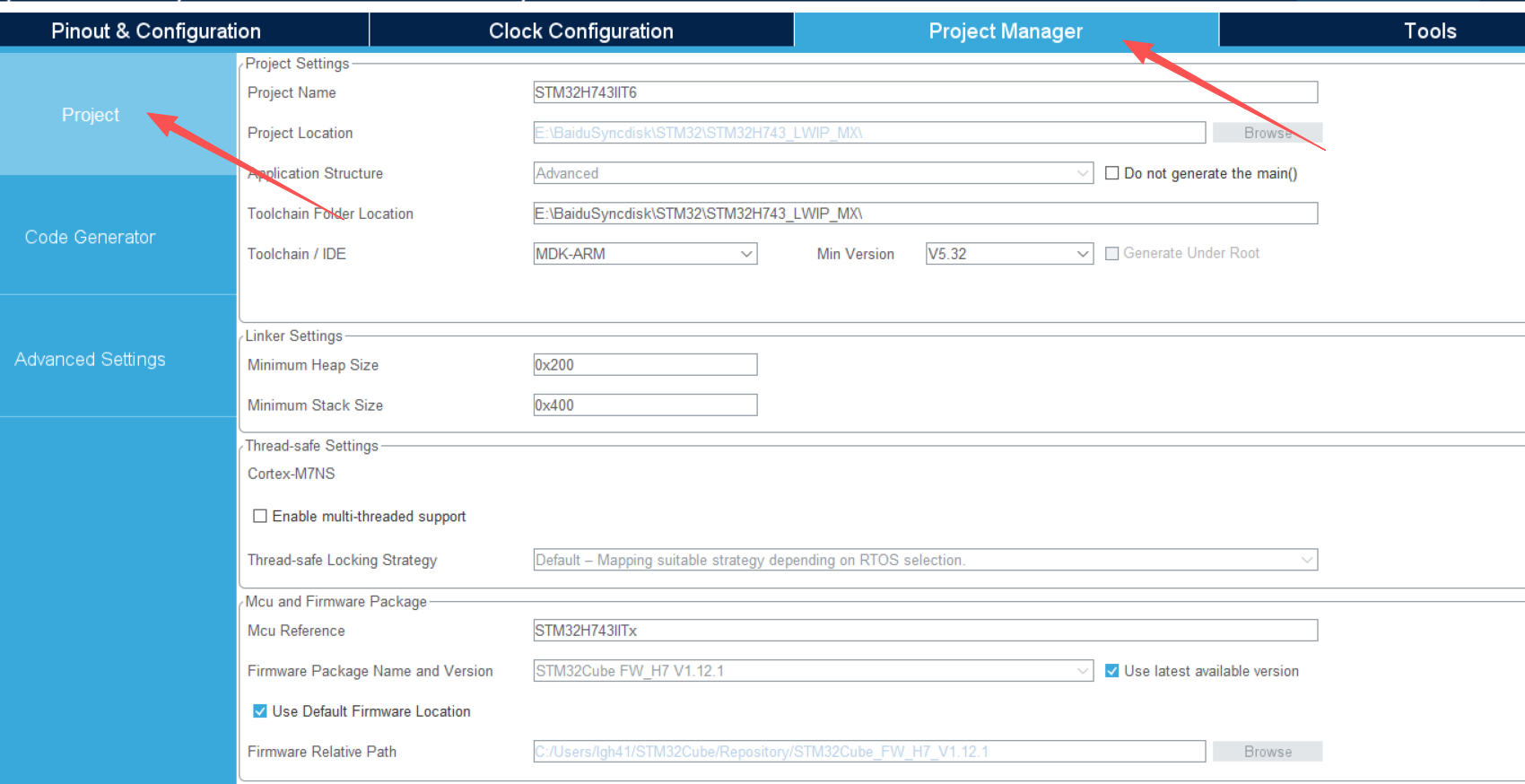
Task: Open Advanced Settings side panel
Action: 90,359
